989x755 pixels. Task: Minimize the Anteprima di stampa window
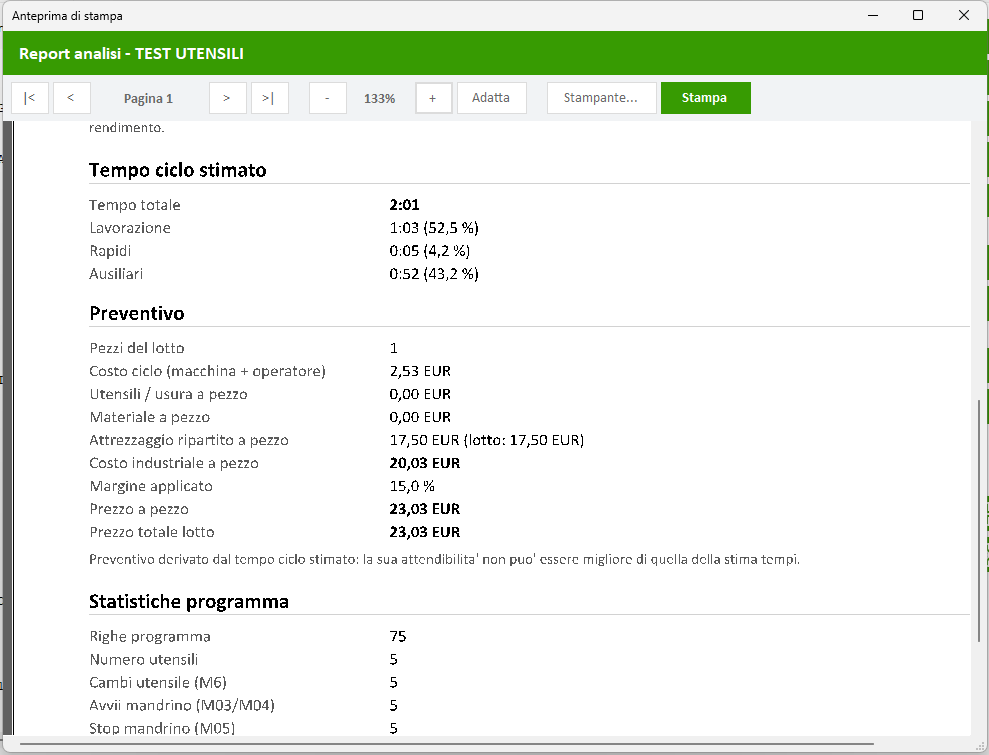(x=873, y=15)
